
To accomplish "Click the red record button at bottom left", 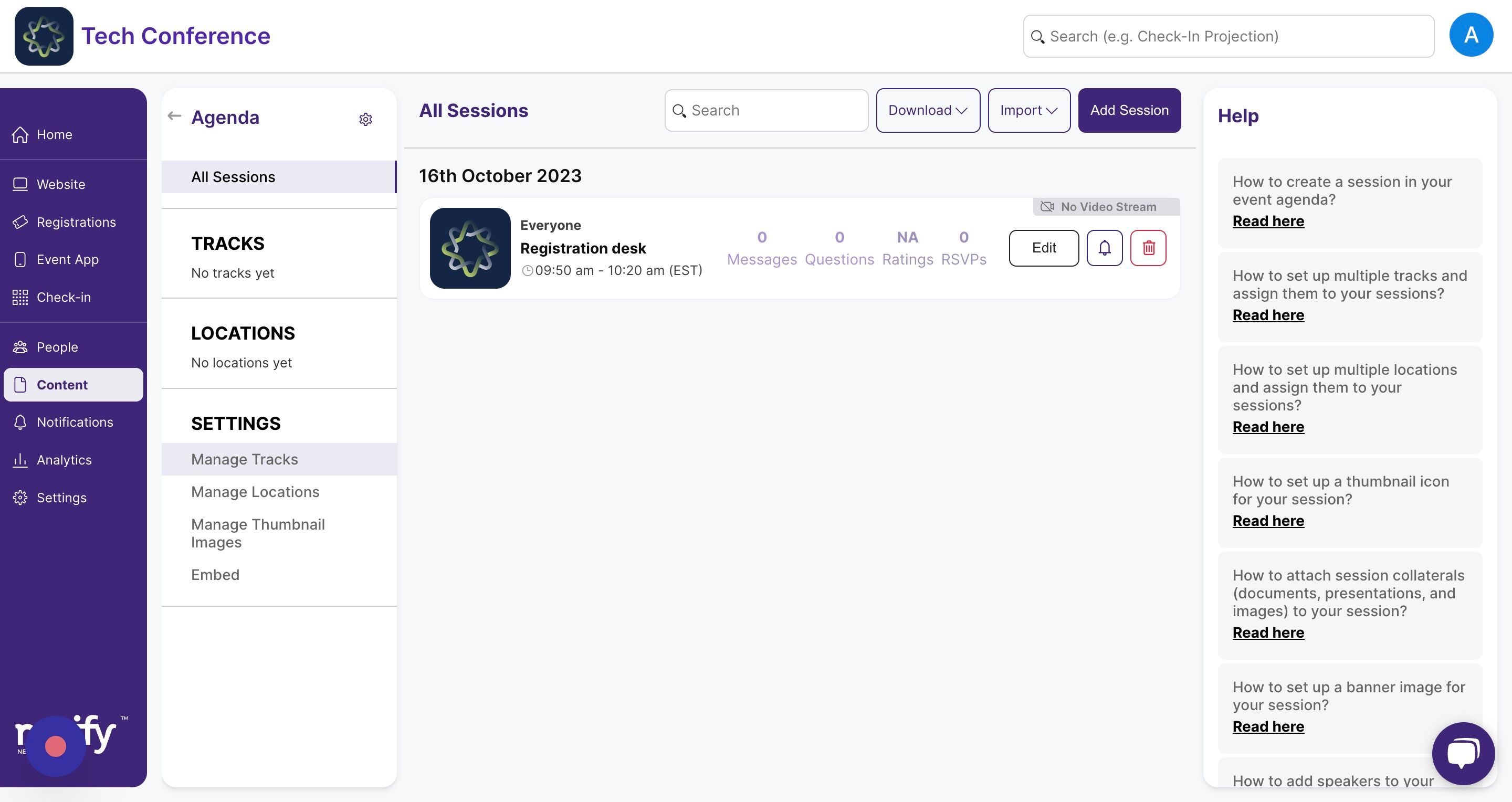I will 56,746.
